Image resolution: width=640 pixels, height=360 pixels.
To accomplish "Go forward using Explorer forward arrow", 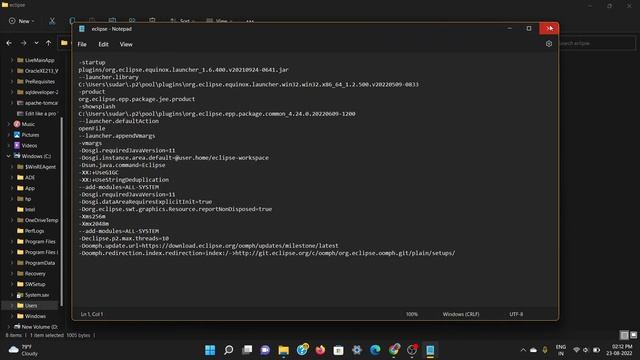I will [23, 43].
